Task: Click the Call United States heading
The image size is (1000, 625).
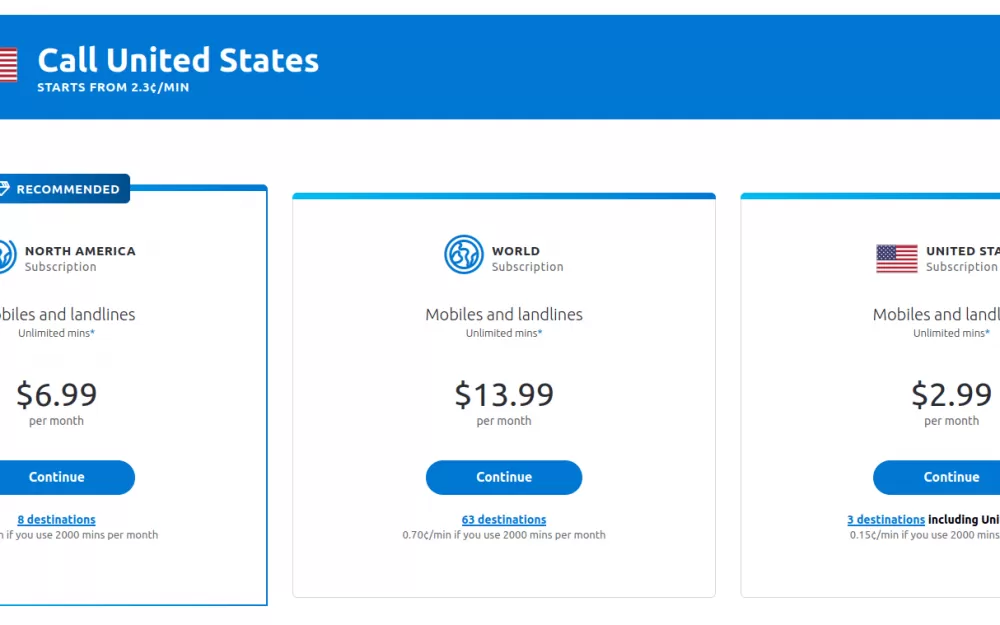Action: 178,60
